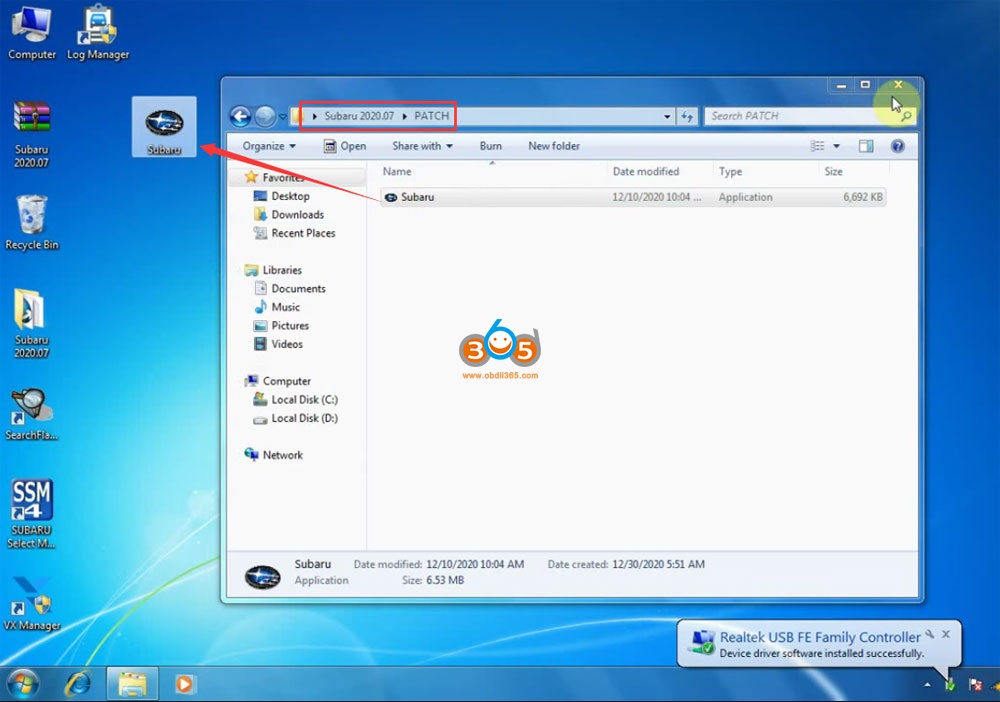This screenshot has height=702, width=1000.
Task: Select the Subaru 2020.07 WinRAR archive icon
Action: [x=31, y=134]
